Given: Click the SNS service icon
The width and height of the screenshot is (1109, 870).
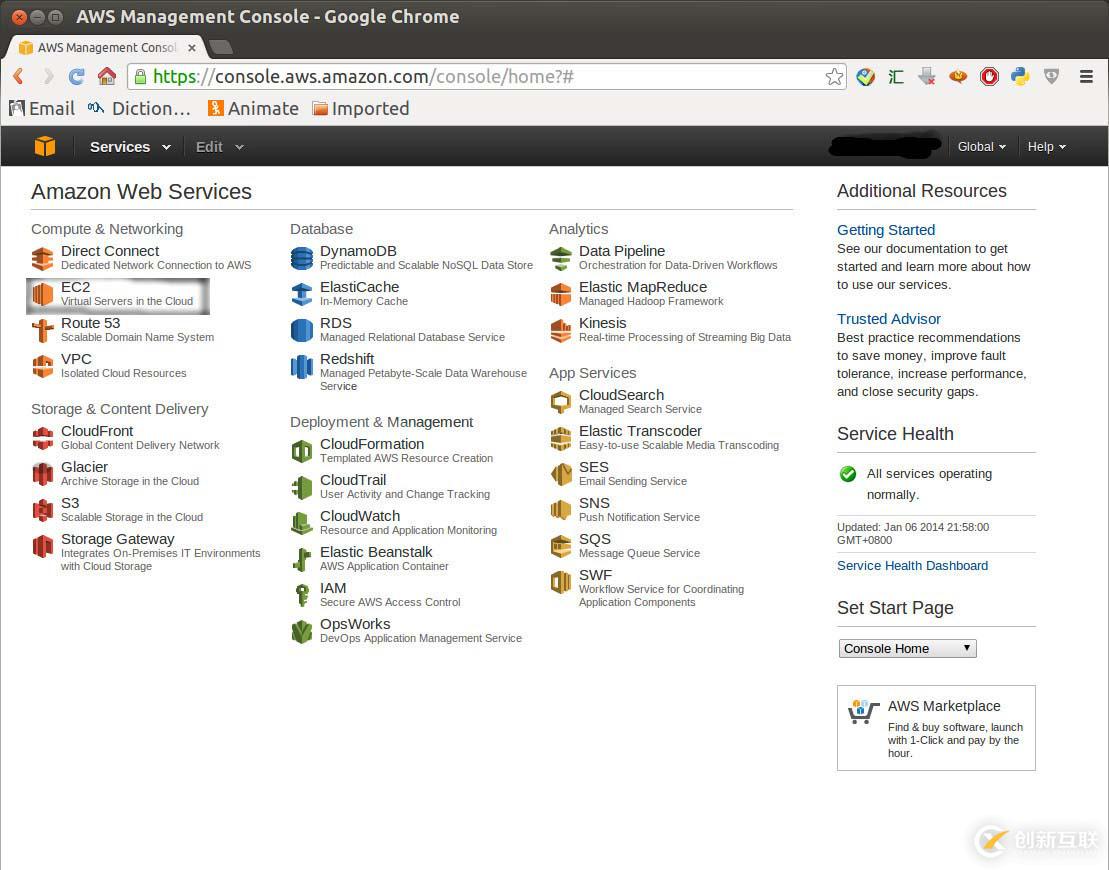Looking at the screenshot, I should click(x=561, y=510).
